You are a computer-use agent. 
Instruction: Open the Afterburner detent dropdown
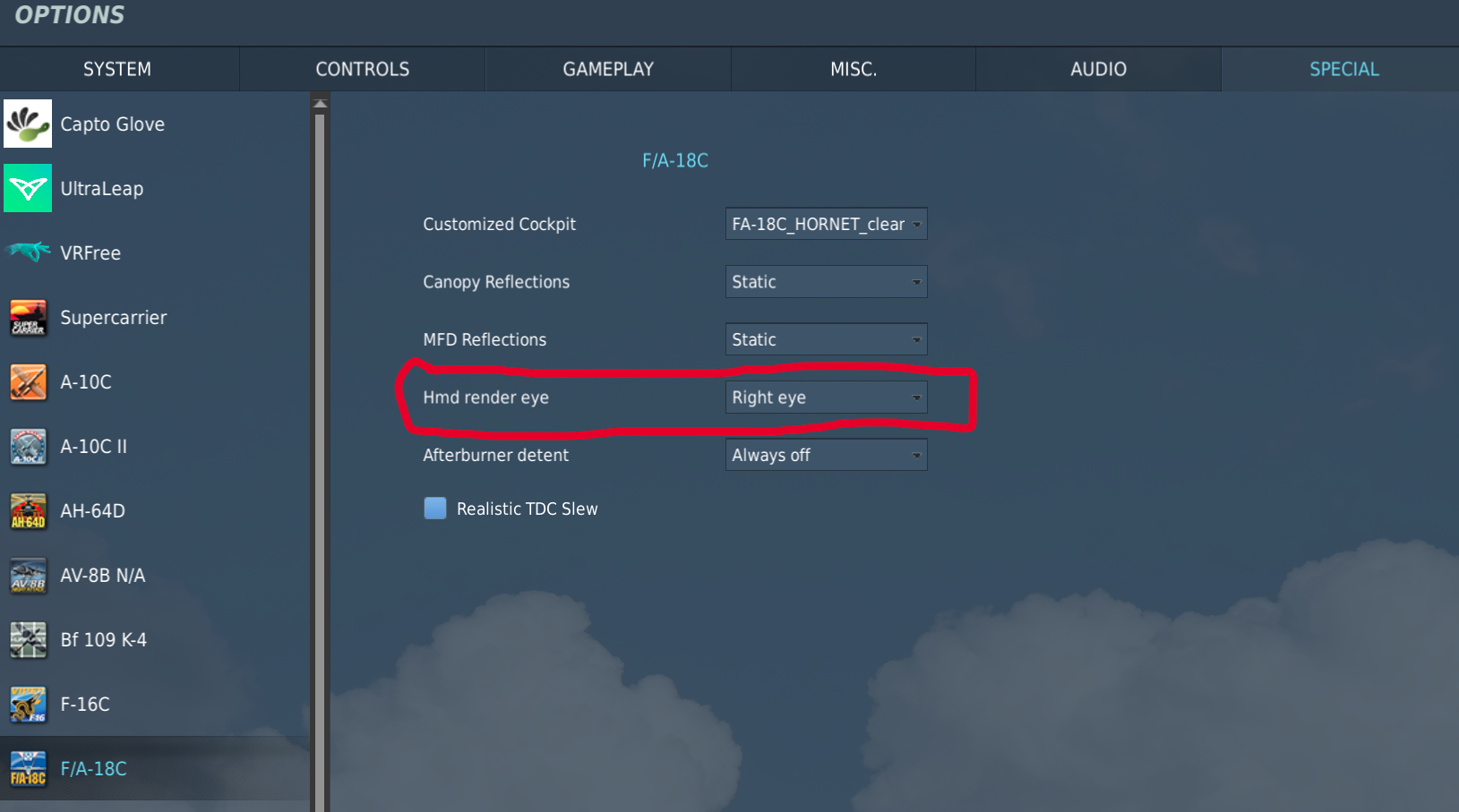tap(826, 455)
